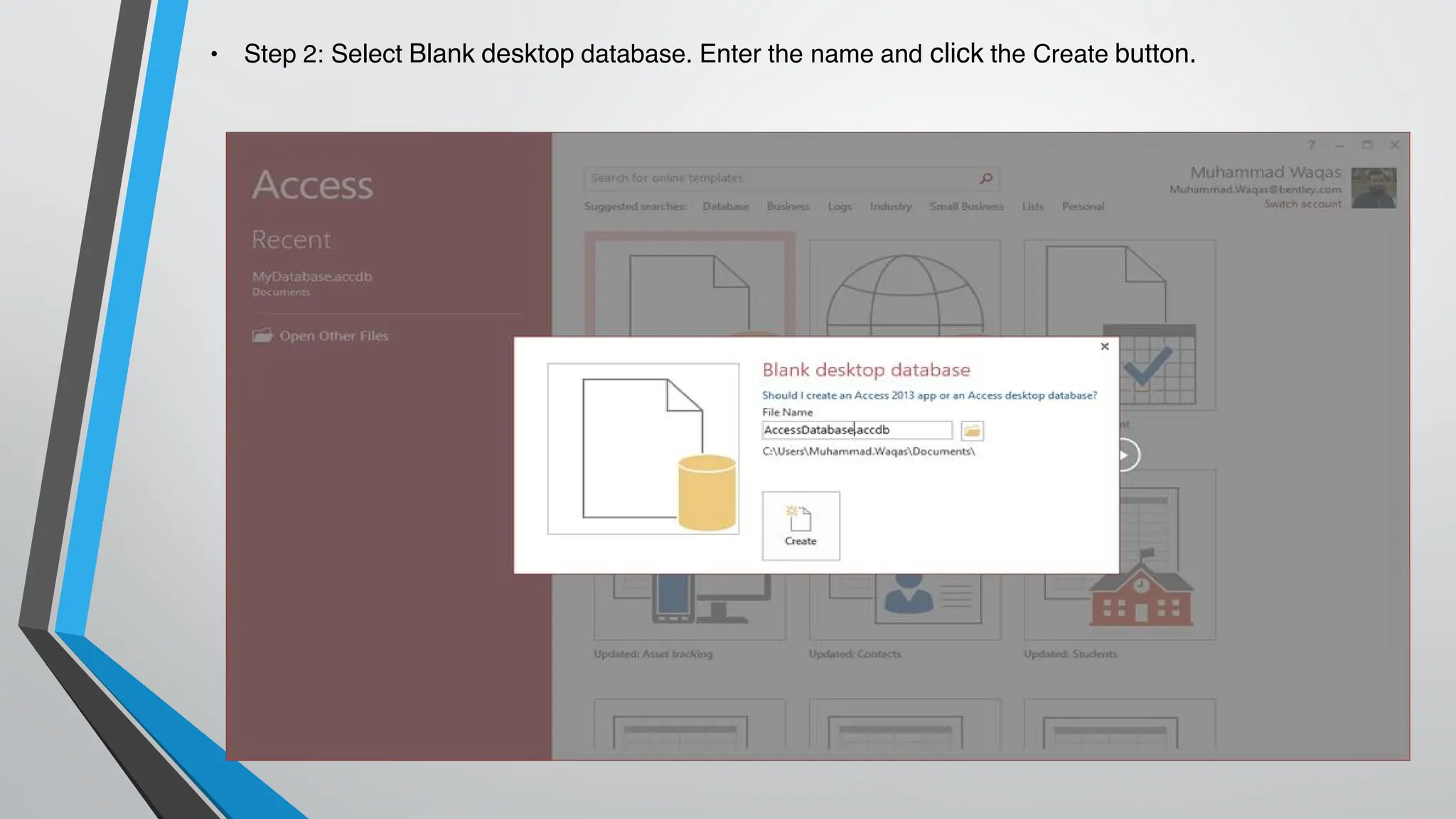1456x819 pixels.
Task: Click the folder icon beside Open Other Files
Action: click(x=262, y=335)
